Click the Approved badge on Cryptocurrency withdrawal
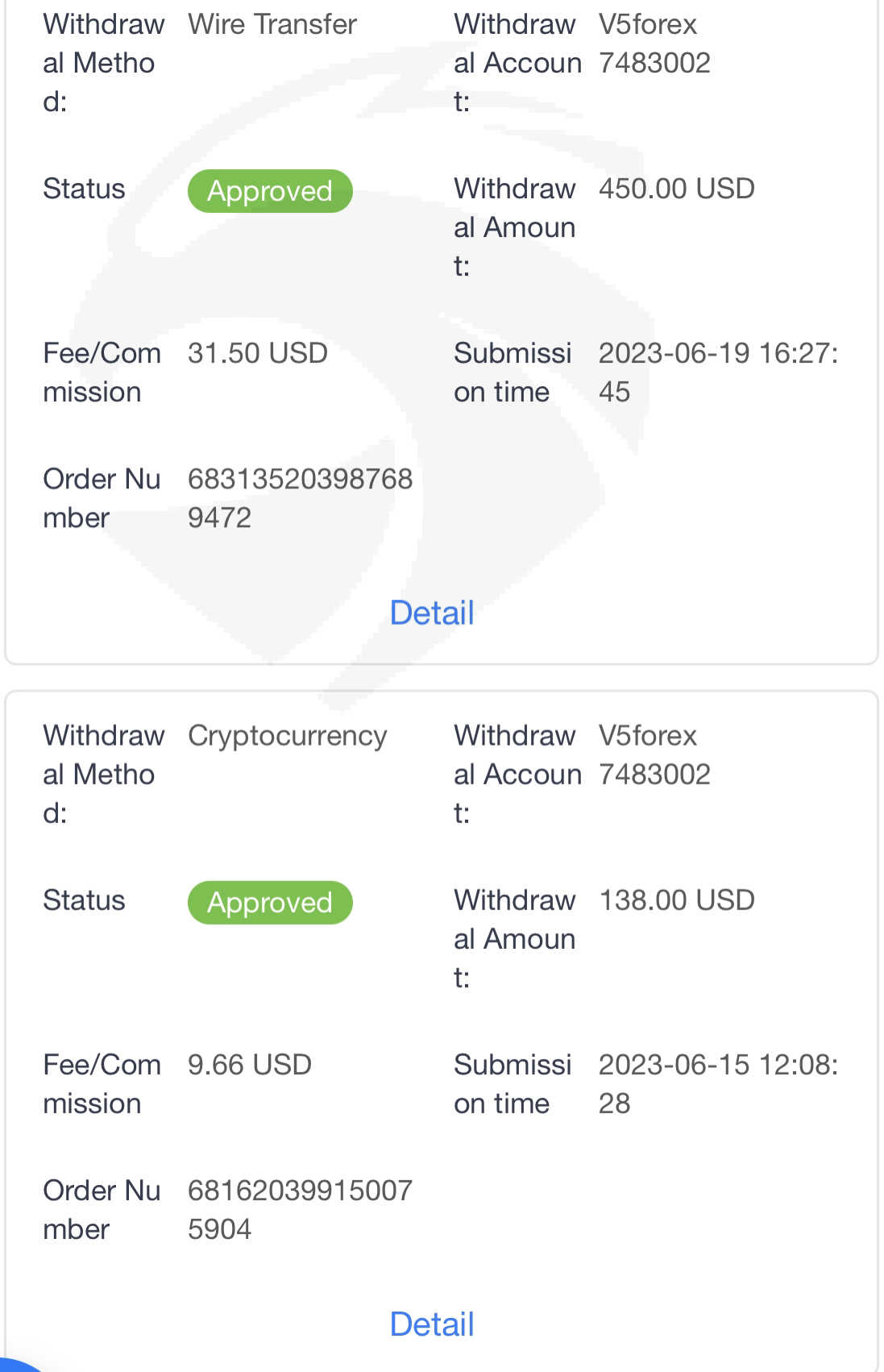 [x=270, y=903]
